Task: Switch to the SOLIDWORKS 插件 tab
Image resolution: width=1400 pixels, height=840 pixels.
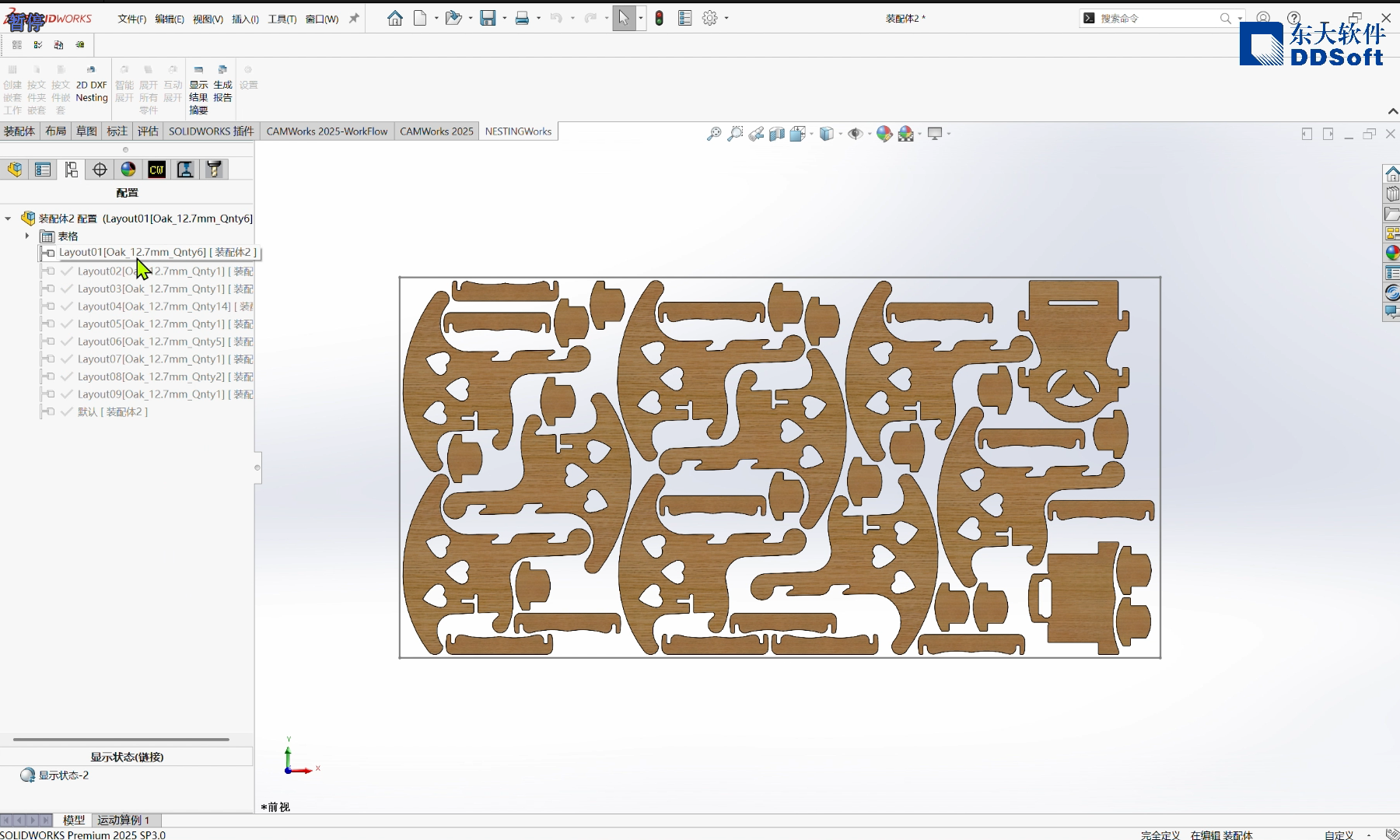Action: coord(212,131)
